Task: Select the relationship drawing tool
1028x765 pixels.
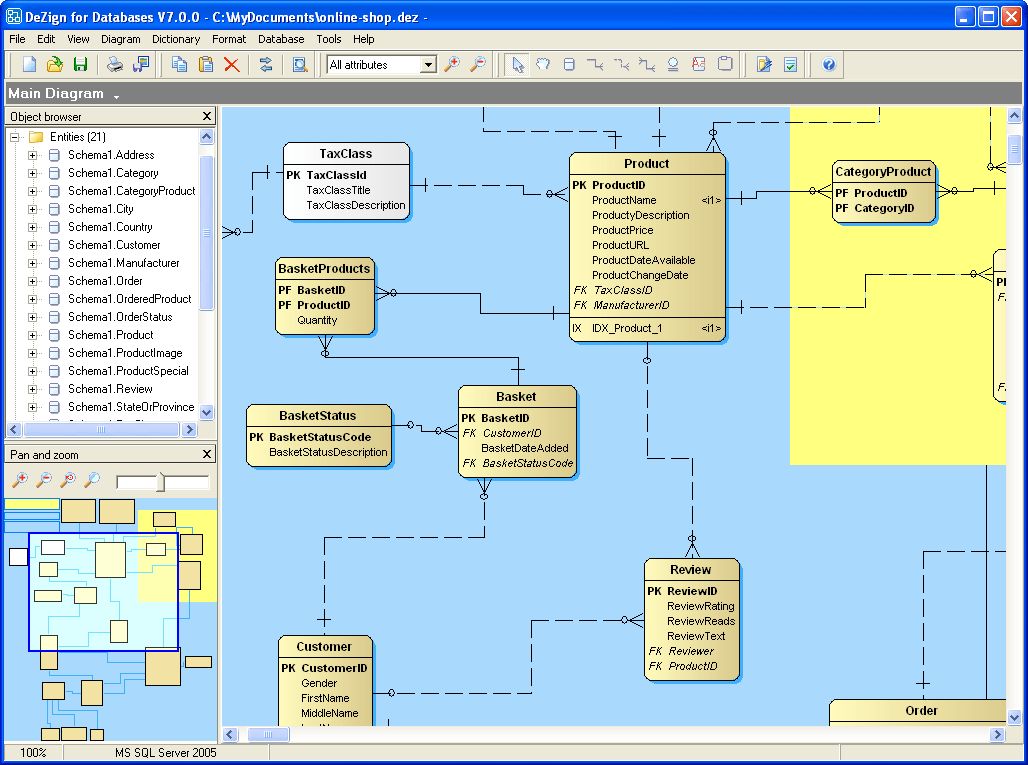Action: click(x=595, y=64)
